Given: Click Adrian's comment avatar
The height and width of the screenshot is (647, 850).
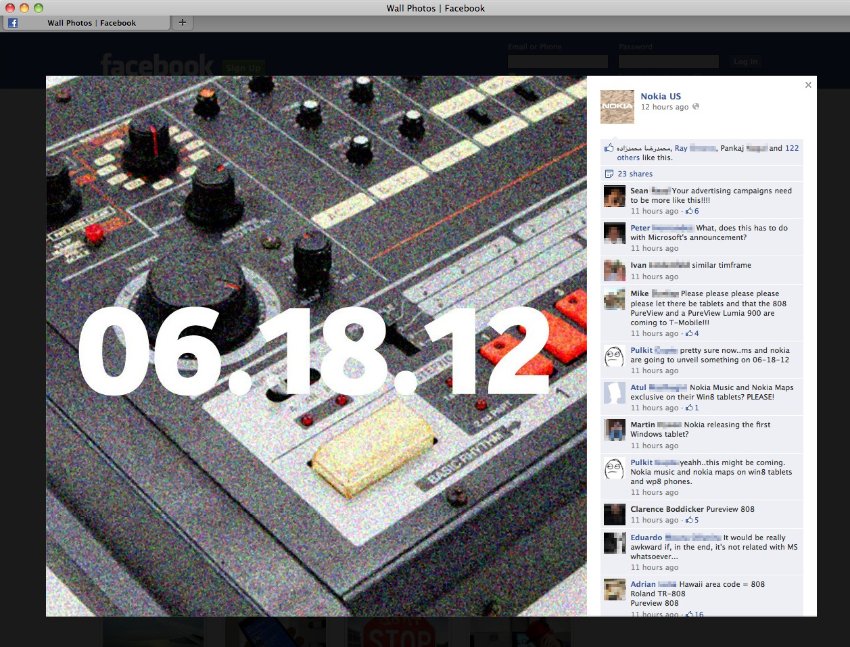Looking at the screenshot, I should click(615, 590).
